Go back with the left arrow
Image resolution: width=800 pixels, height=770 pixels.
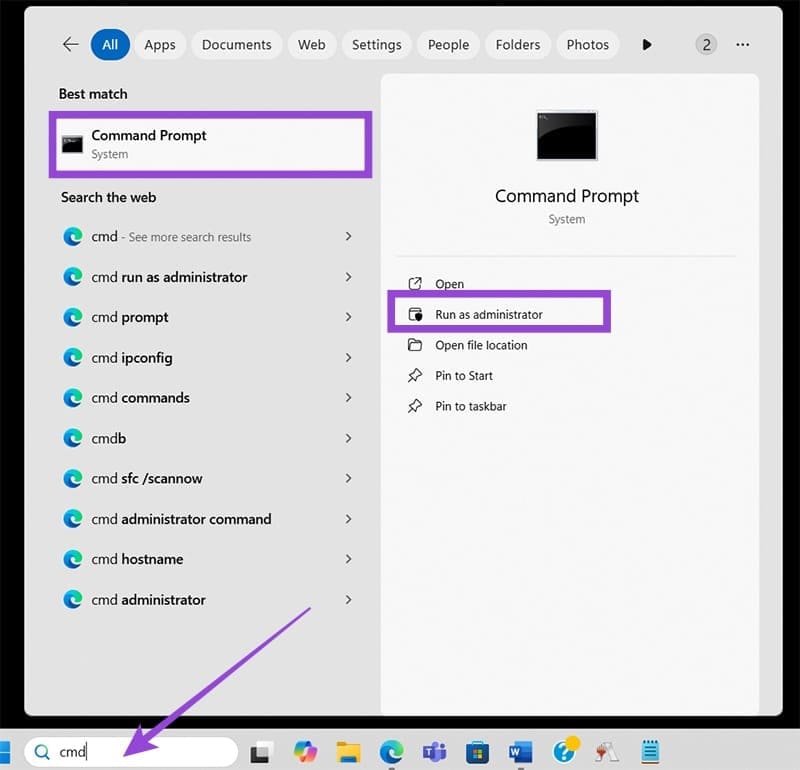[x=70, y=44]
